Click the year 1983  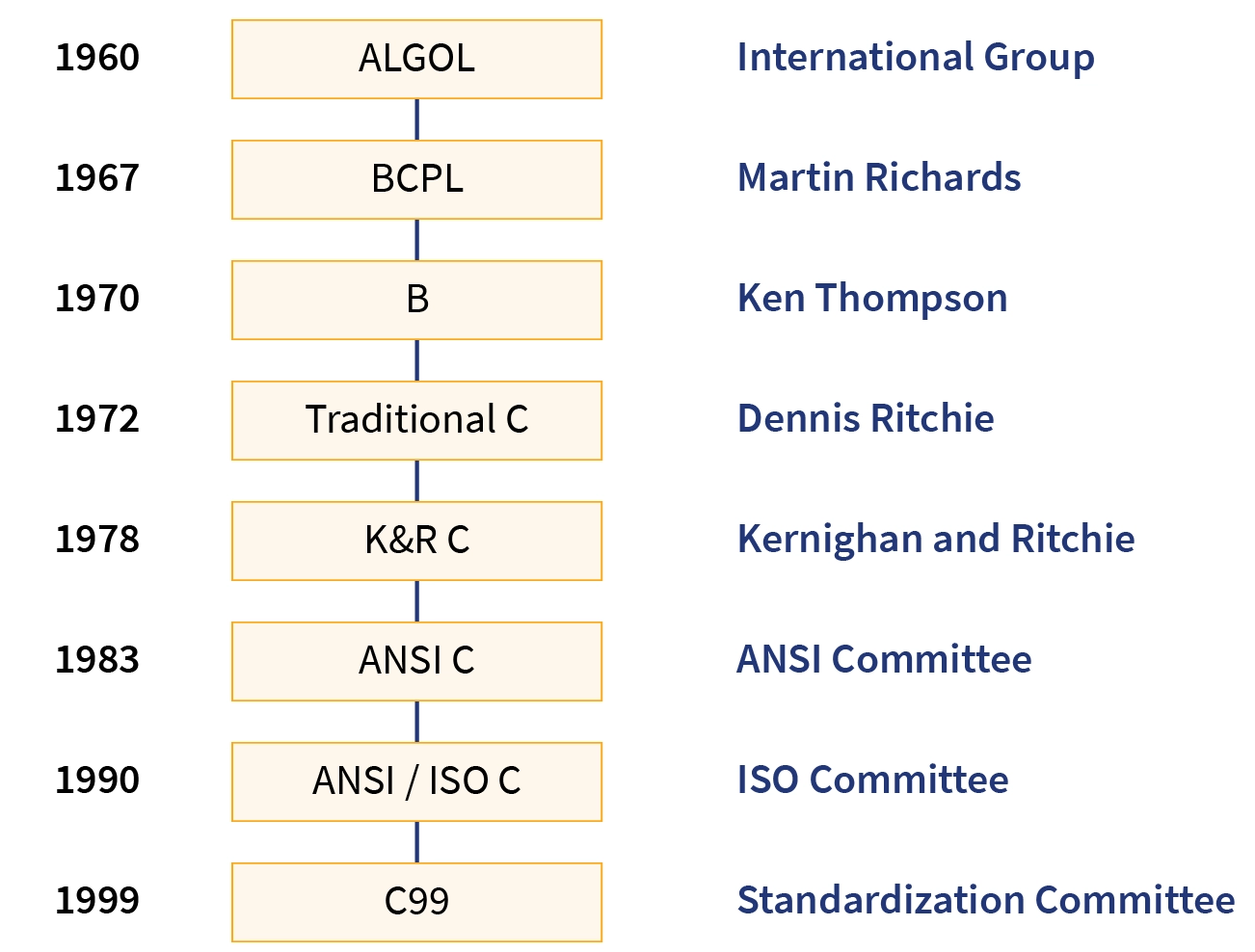click(97, 660)
